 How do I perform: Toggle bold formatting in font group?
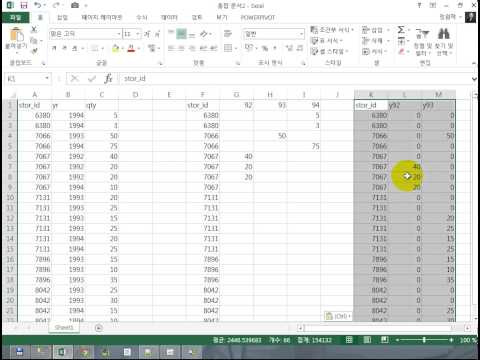[54, 49]
